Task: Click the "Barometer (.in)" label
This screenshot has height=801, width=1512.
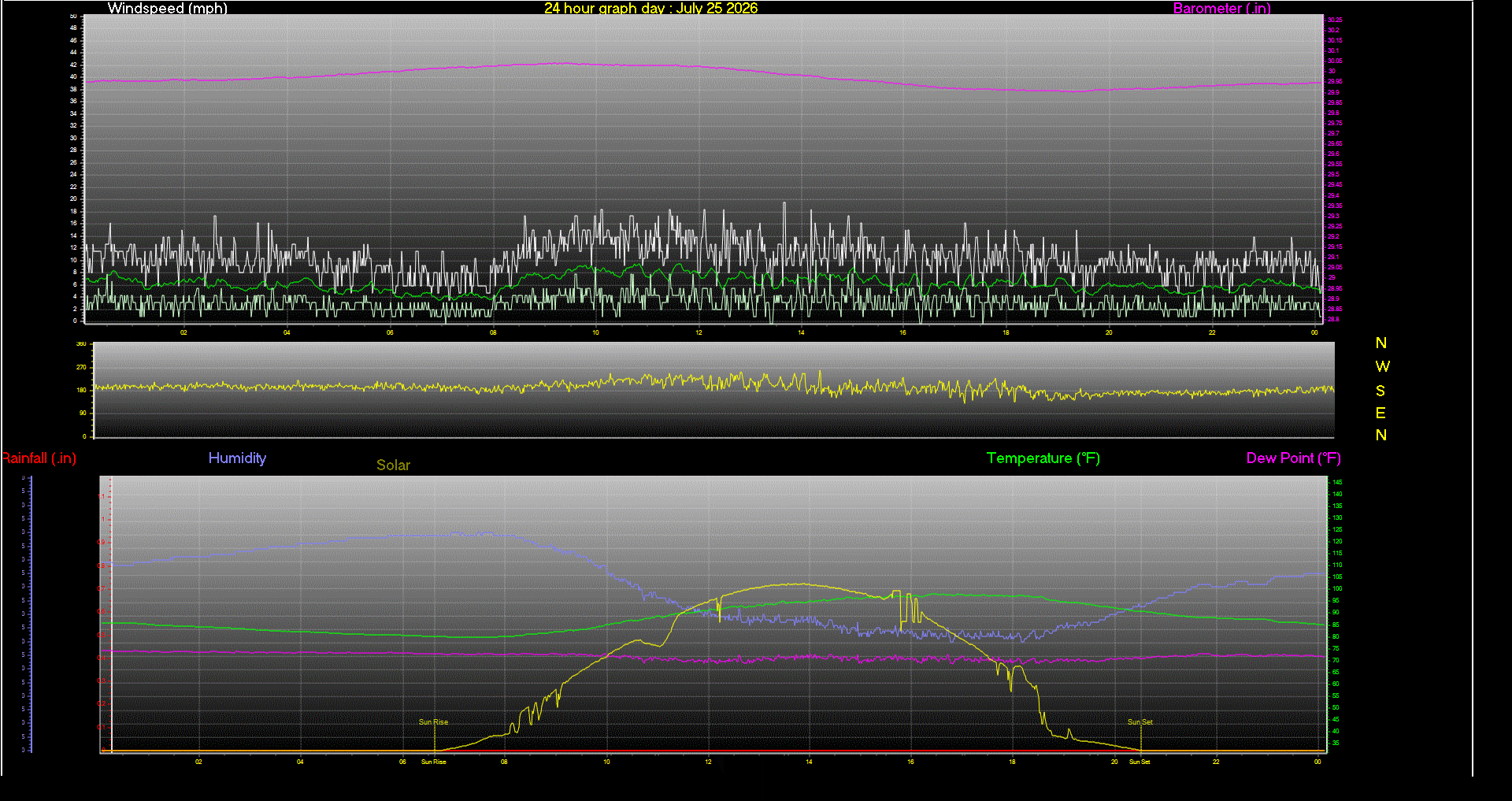Action: [1221, 8]
